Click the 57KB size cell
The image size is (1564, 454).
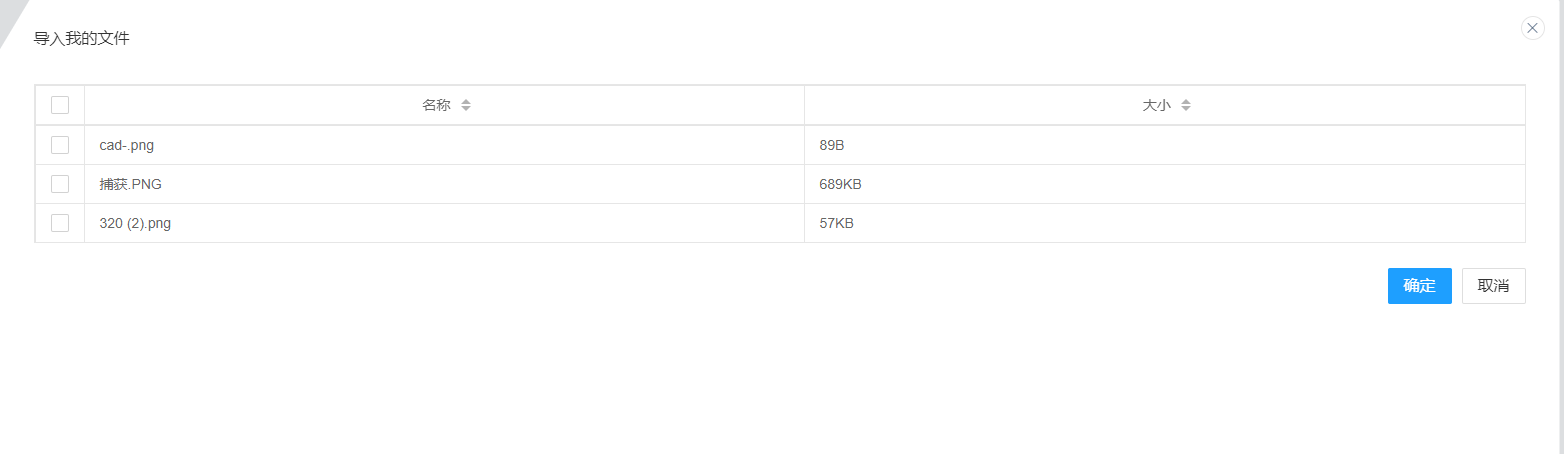click(x=836, y=223)
